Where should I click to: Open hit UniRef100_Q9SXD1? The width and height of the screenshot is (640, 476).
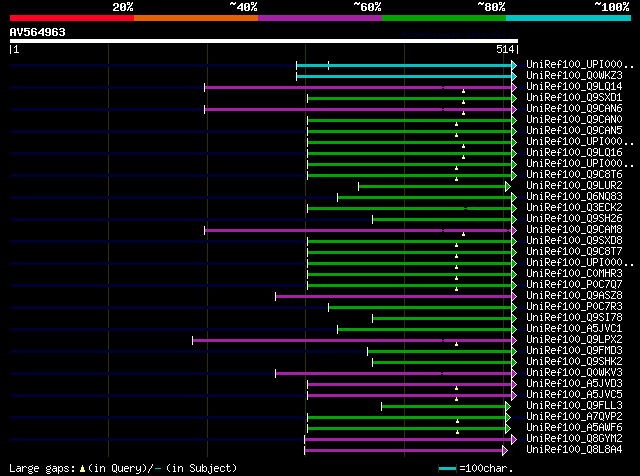click(574, 98)
